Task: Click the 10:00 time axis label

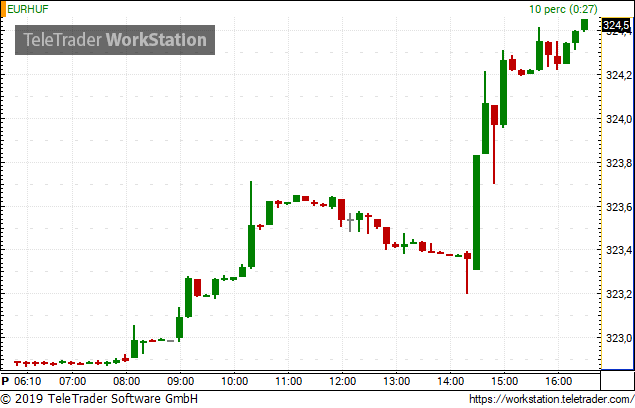Action: 234,381
